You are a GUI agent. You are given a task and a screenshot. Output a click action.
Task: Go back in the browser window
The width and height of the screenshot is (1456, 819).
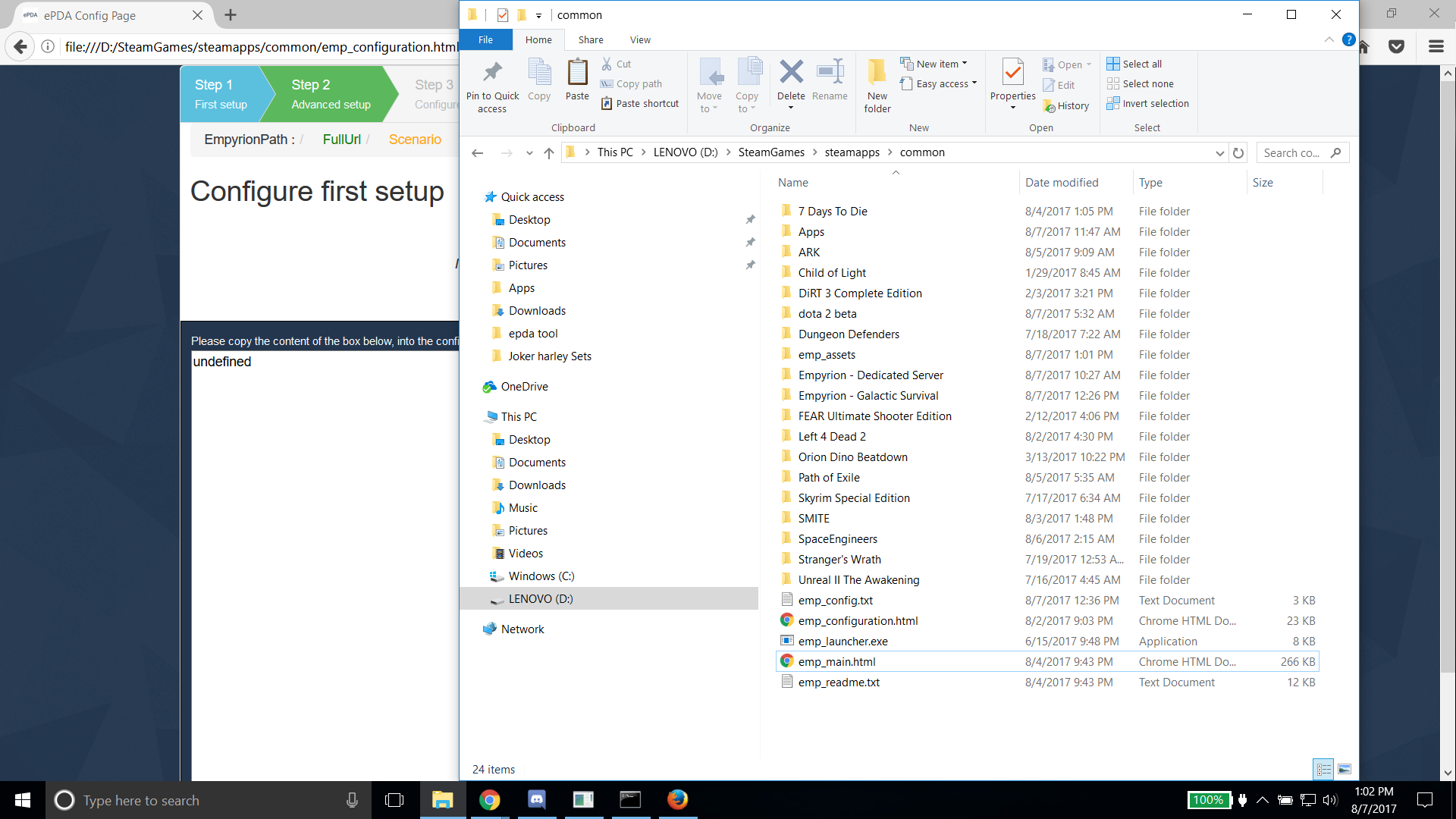click(20, 47)
